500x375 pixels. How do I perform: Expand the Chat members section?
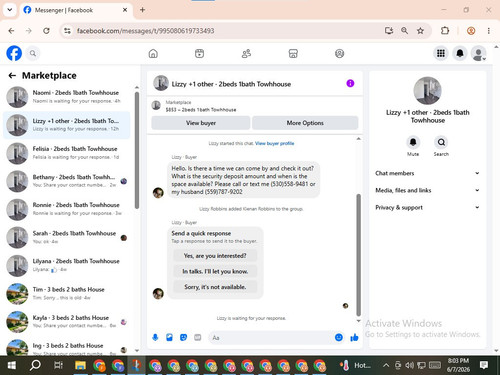[x=427, y=173]
